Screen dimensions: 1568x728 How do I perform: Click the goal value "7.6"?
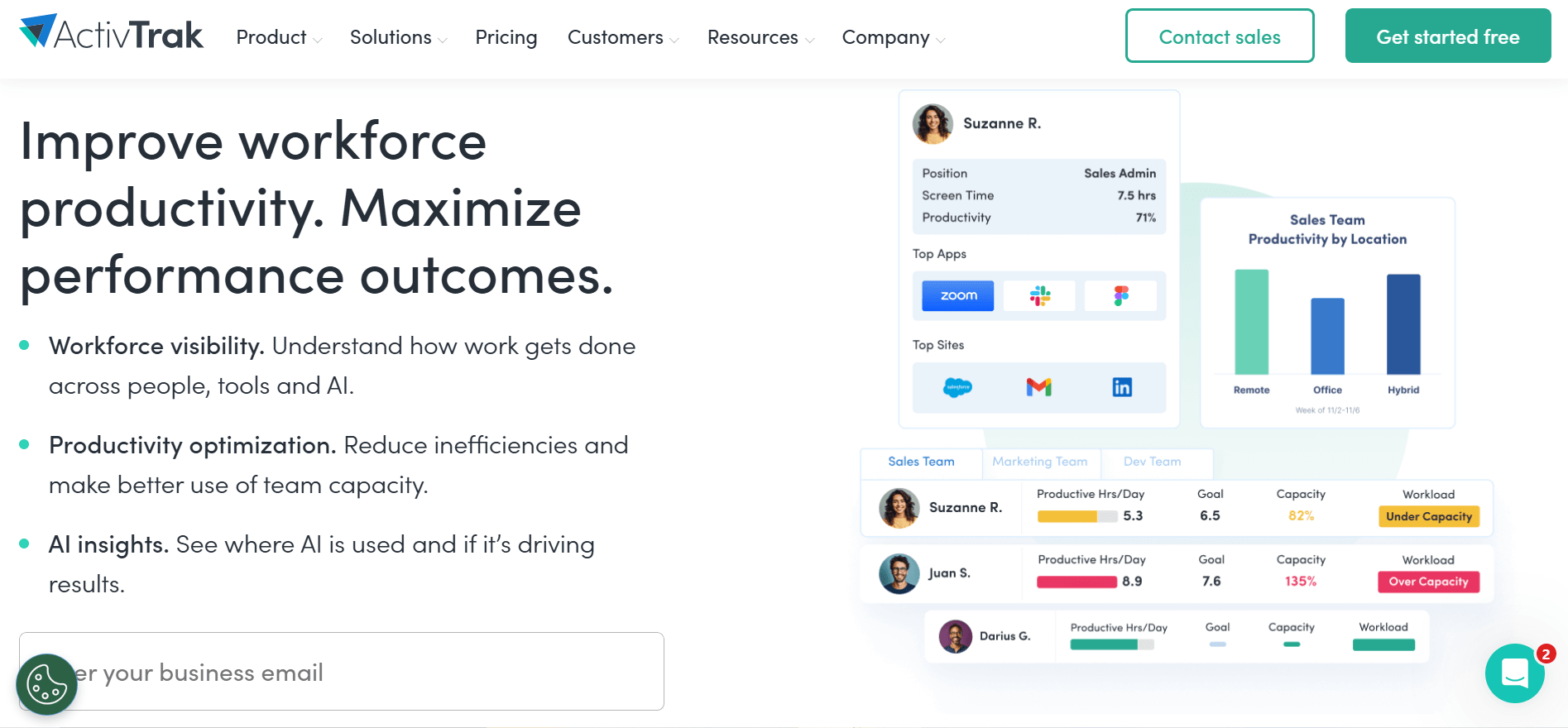(x=1211, y=581)
